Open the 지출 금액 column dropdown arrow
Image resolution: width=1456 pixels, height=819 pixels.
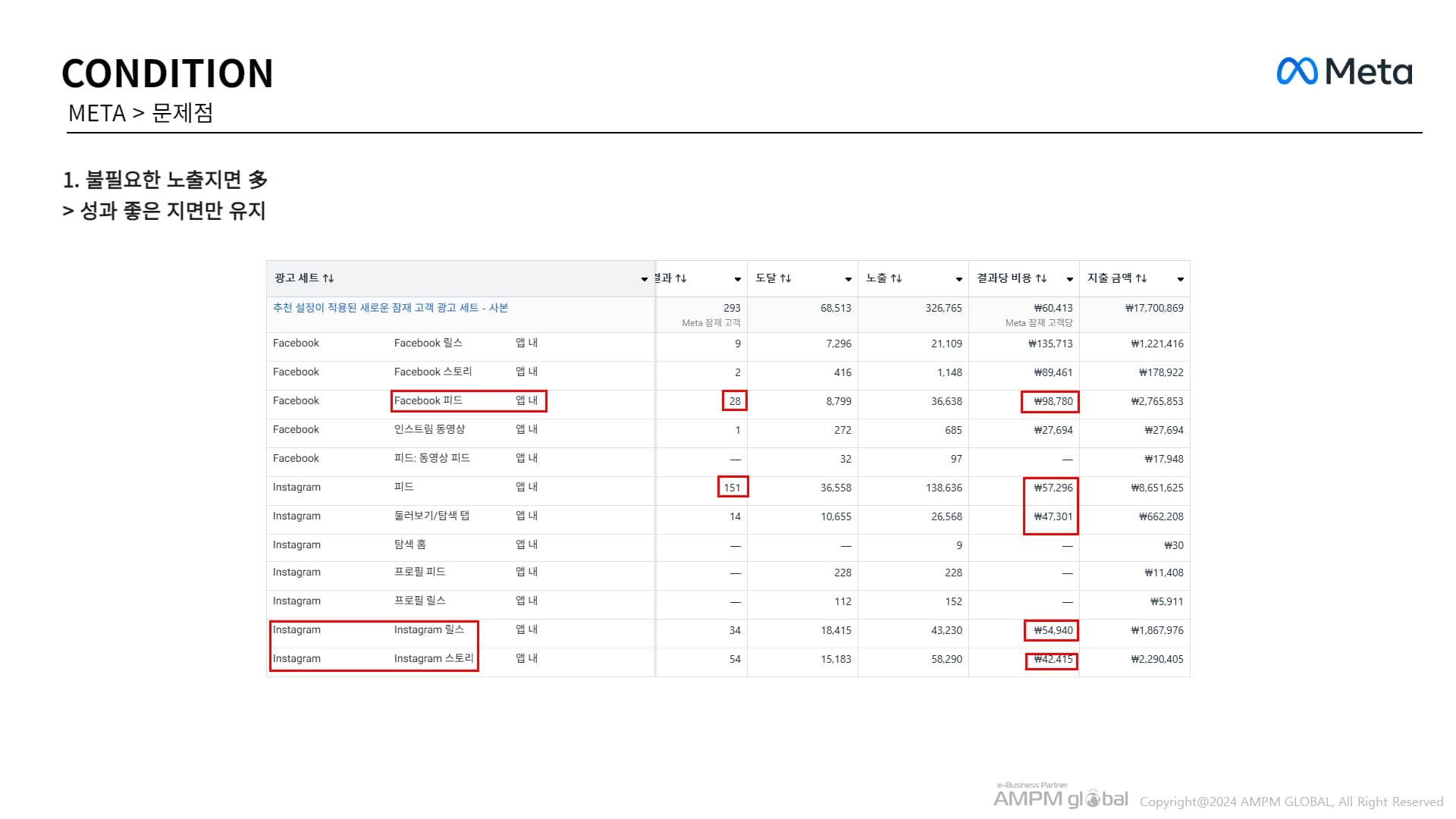tap(1181, 279)
